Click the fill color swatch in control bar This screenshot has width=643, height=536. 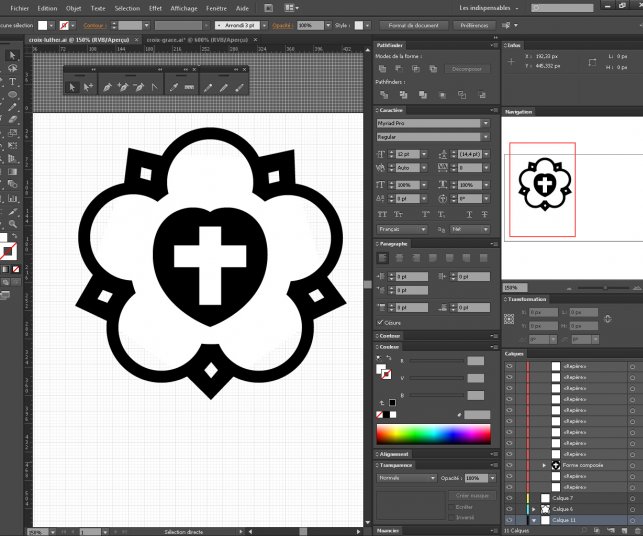click(43, 25)
